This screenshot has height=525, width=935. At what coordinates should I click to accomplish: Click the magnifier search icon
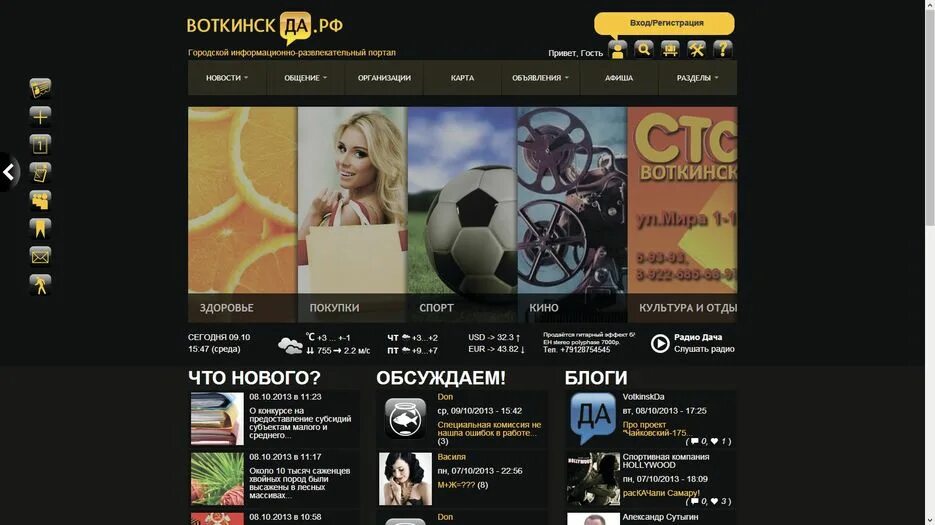click(644, 50)
